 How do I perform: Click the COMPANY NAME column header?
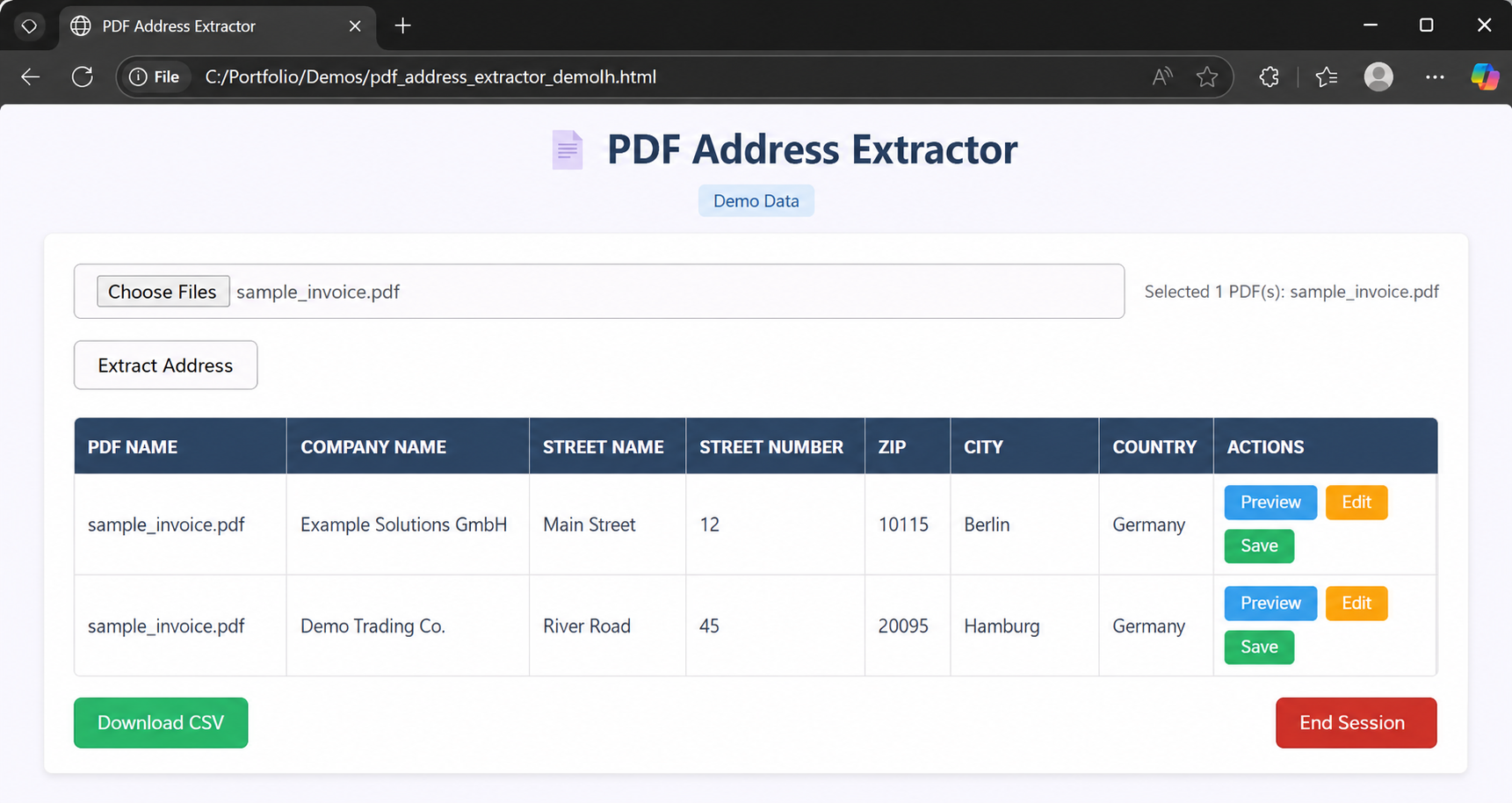[408, 446]
